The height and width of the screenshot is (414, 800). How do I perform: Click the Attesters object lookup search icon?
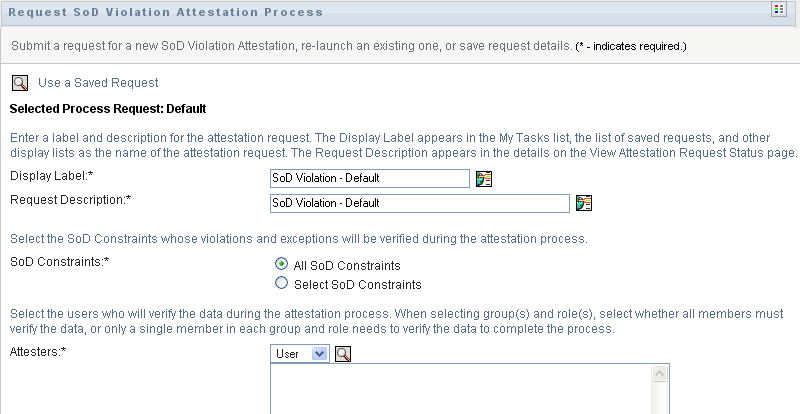point(343,354)
